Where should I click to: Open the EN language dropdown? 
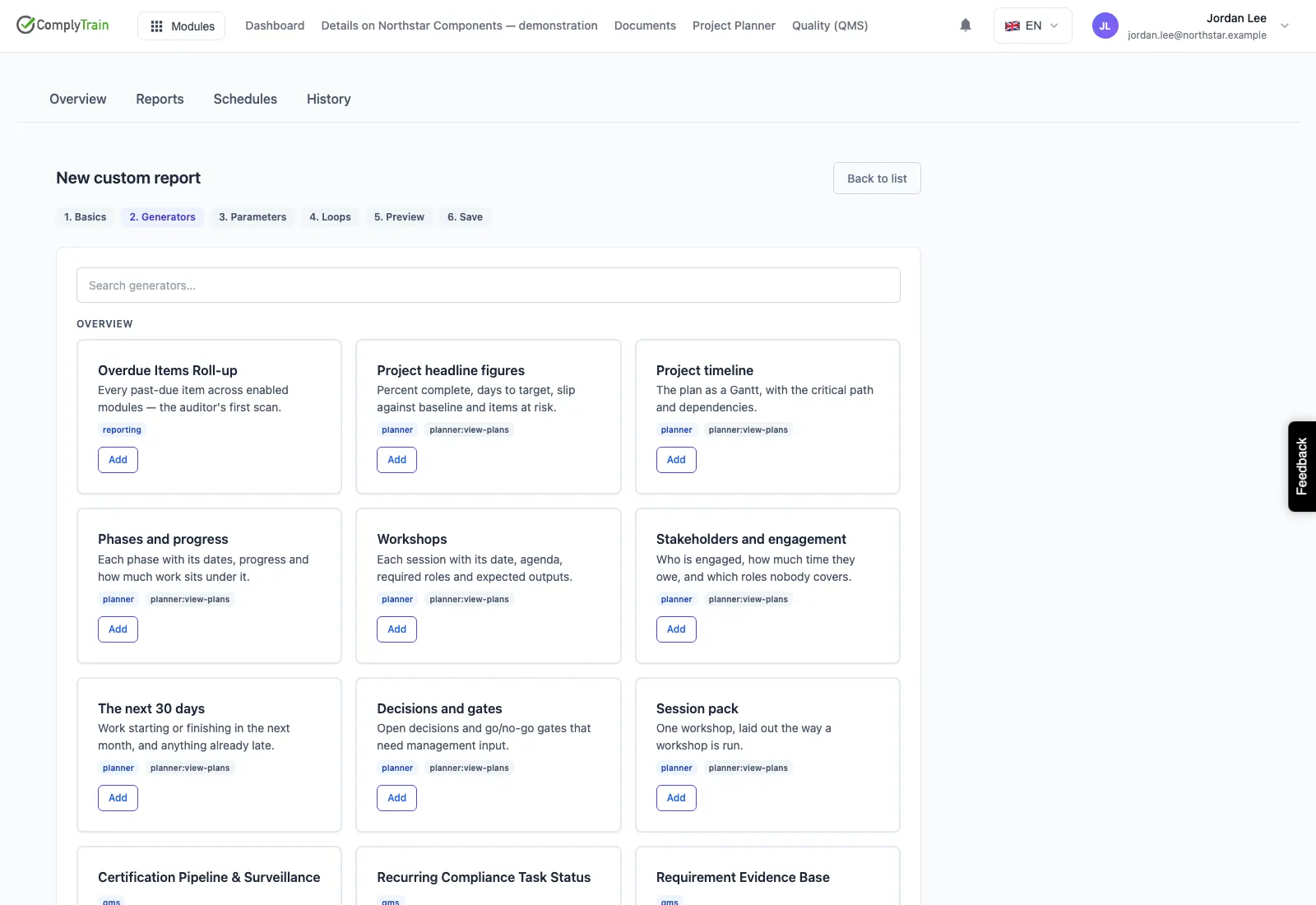(1032, 26)
